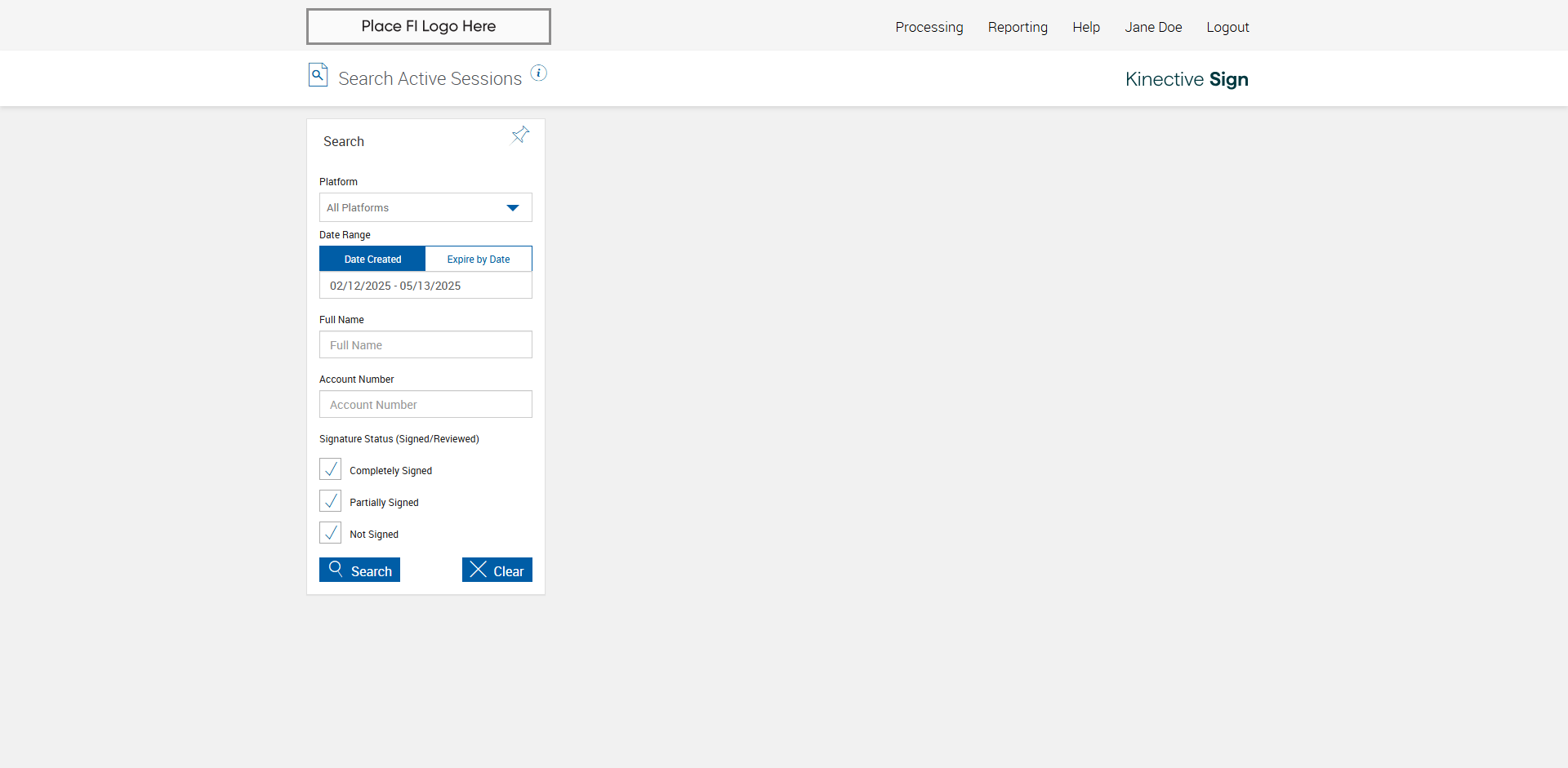
Task: Click the Signature Status (Signed/Reviewed) label
Action: (399, 439)
